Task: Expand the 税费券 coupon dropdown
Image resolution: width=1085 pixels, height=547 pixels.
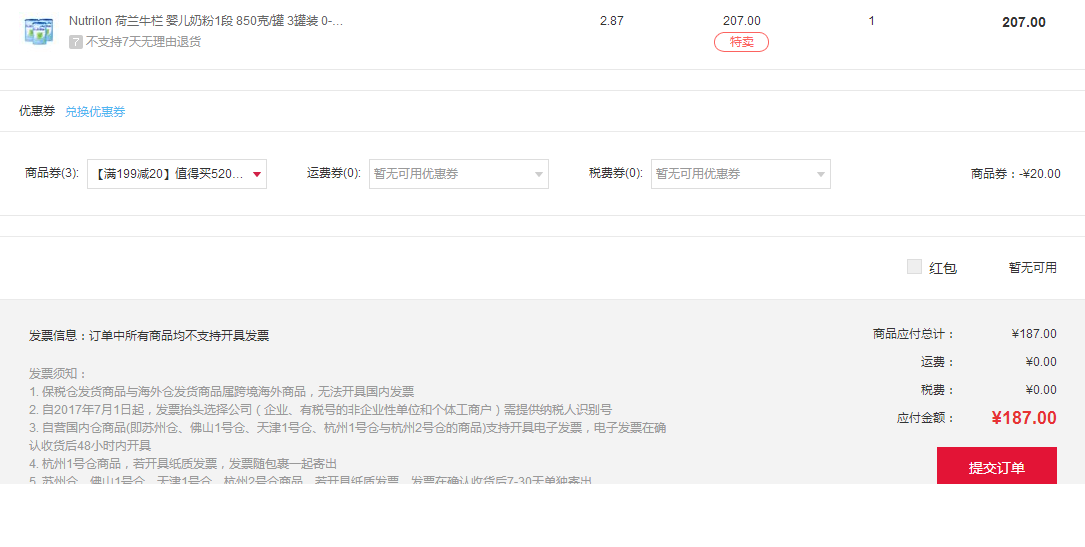Action: pyautogui.click(x=740, y=174)
